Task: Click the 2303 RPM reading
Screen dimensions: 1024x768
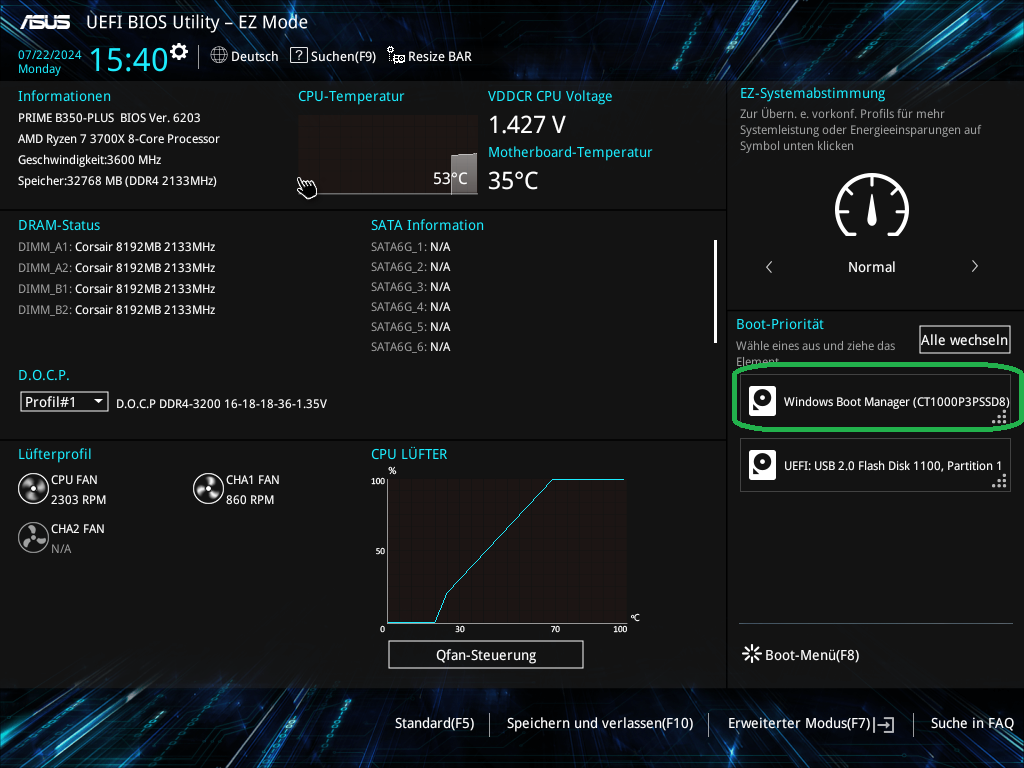Action: 78,500
